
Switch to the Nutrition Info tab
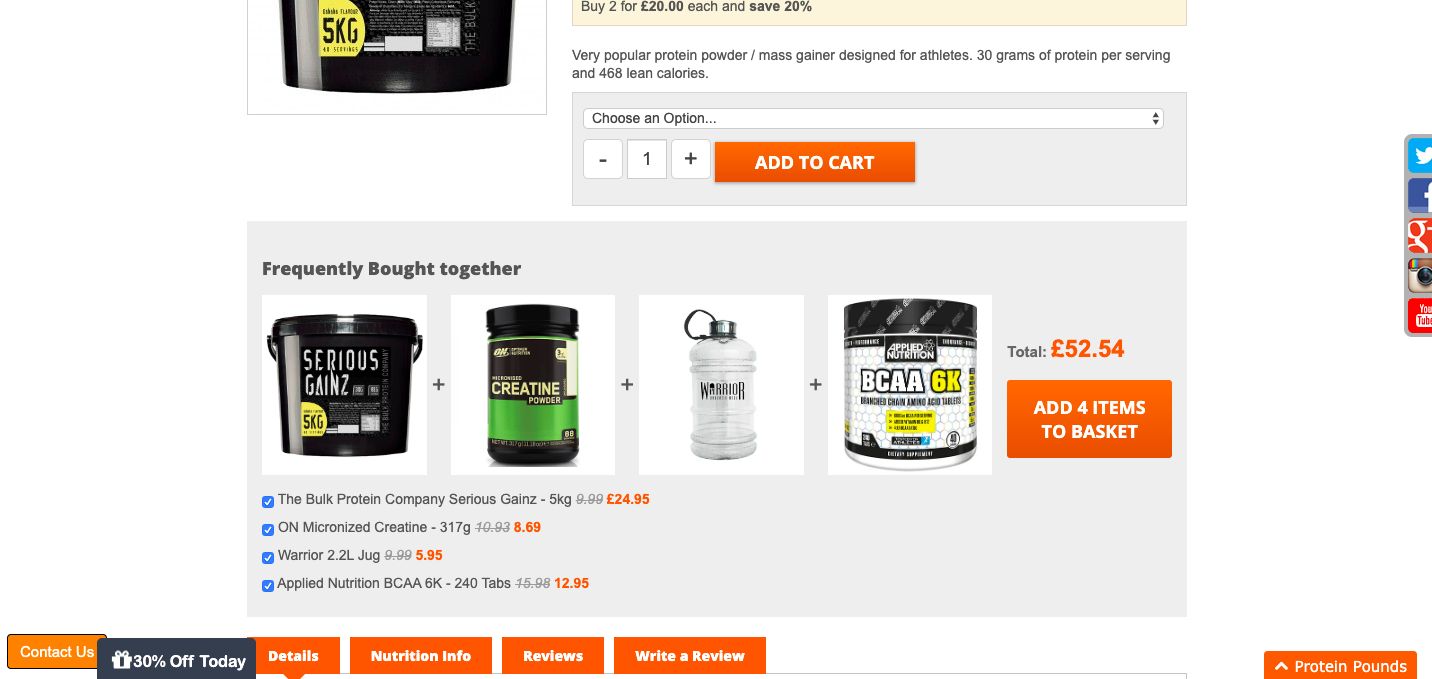click(x=421, y=656)
